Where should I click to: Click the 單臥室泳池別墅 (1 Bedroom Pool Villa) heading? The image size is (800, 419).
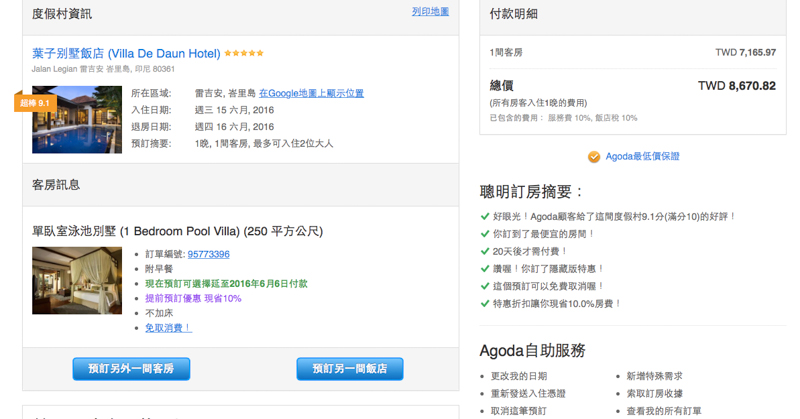pos(178,231)
